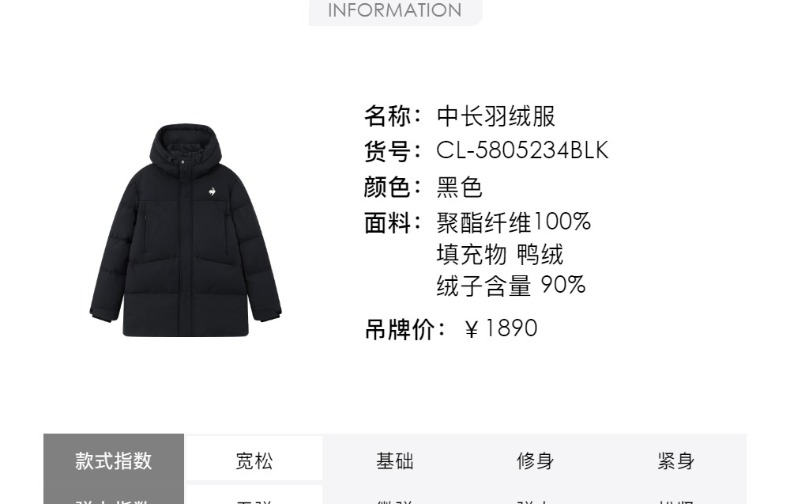Screen dimensions: 790x504
Task: Click the product name 中长羽绒服
Action: point(496,116)
